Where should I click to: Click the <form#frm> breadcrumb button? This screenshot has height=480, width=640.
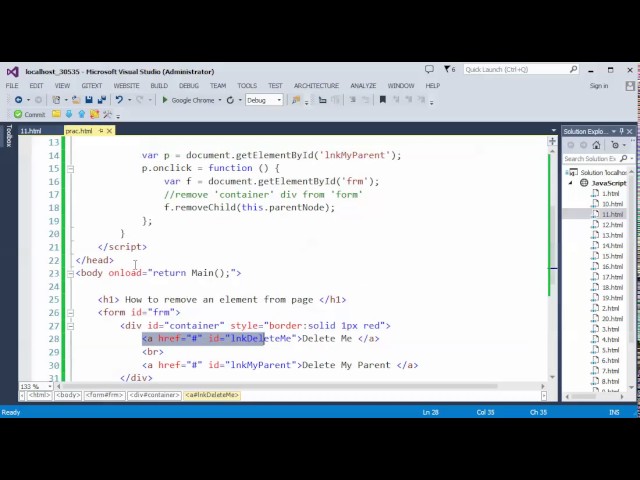[104, 395]
